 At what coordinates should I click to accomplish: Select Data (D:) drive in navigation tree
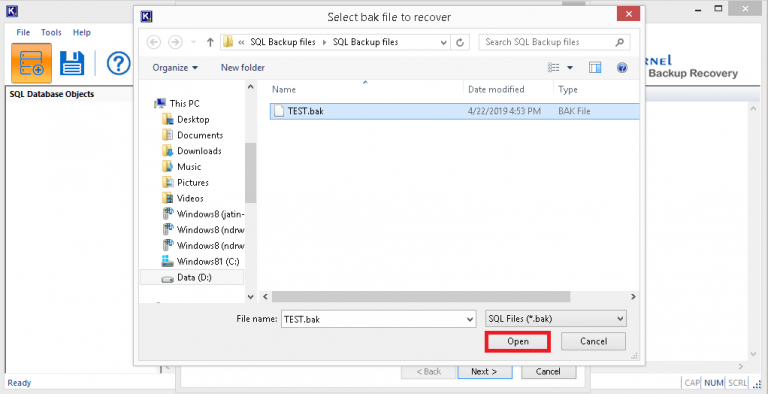click(x=192, y=277)
